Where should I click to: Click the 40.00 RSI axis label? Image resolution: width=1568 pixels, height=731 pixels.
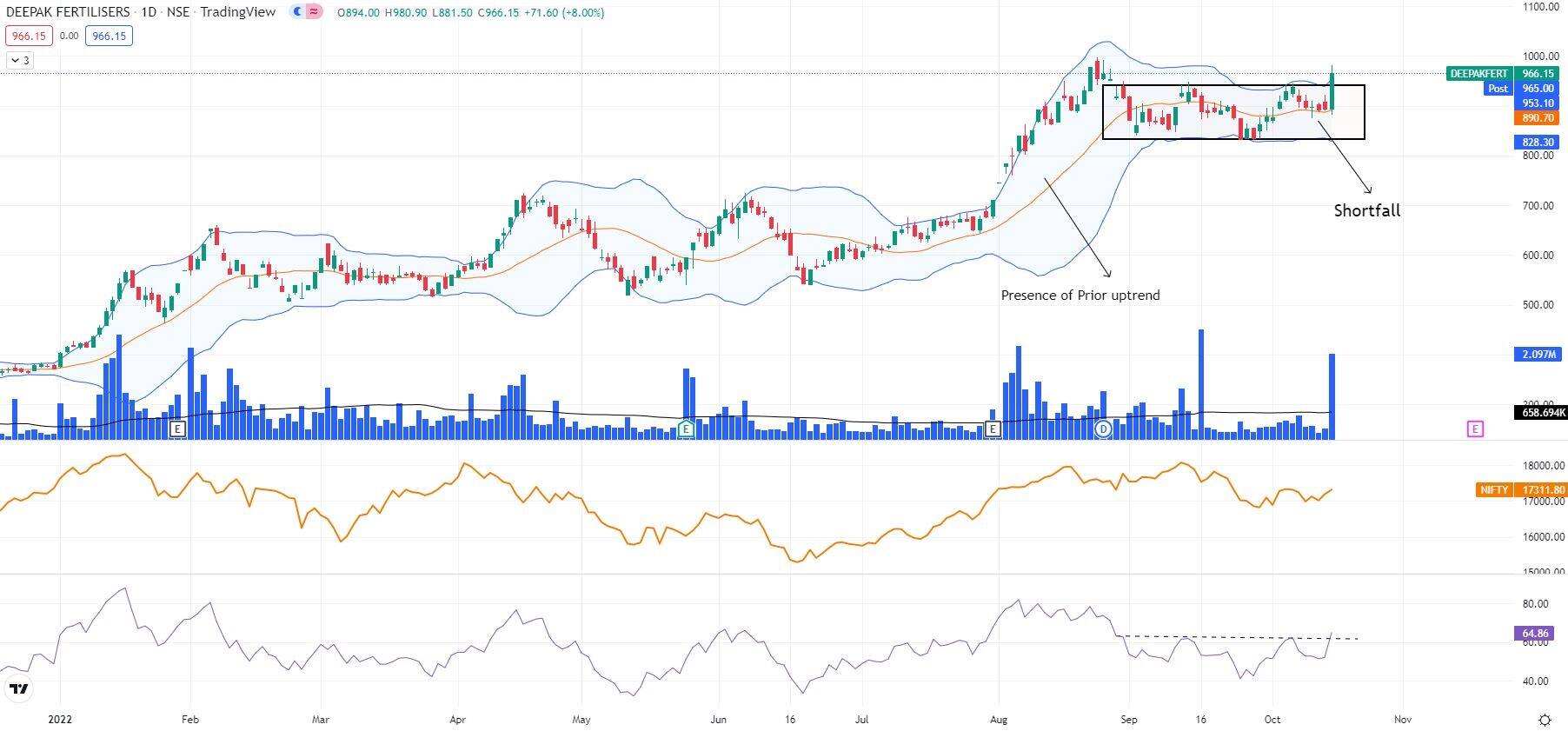pos(1536,681)
